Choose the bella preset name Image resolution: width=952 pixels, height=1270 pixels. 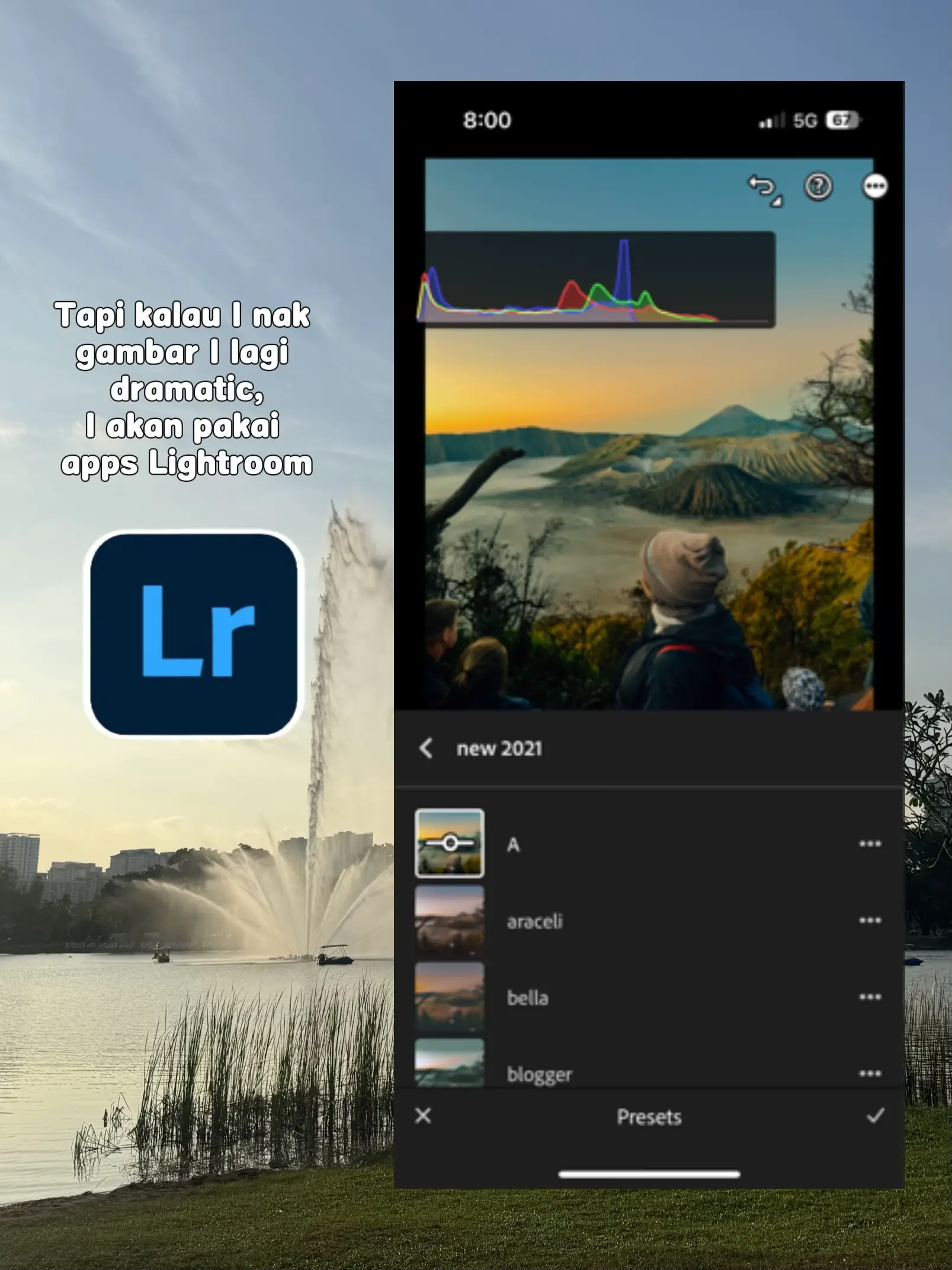pos(527,998)
